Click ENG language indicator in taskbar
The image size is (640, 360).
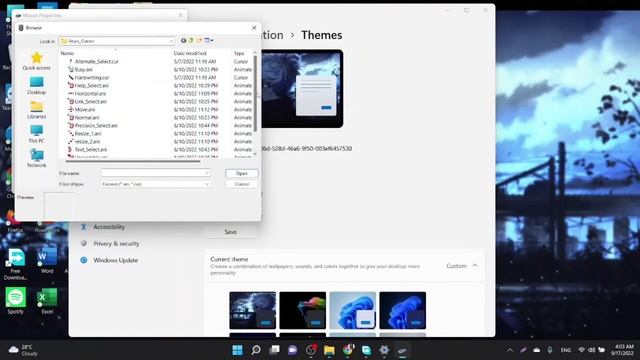[x=566, y=350]
